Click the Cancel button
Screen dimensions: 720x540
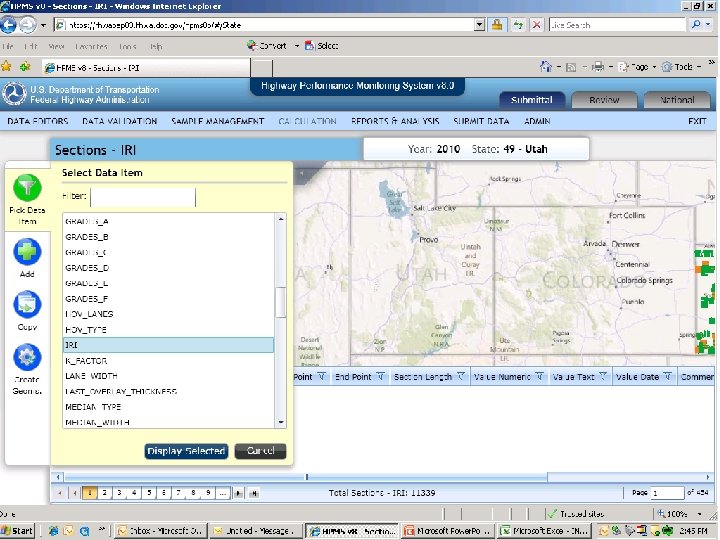click(x=260, y=451)
